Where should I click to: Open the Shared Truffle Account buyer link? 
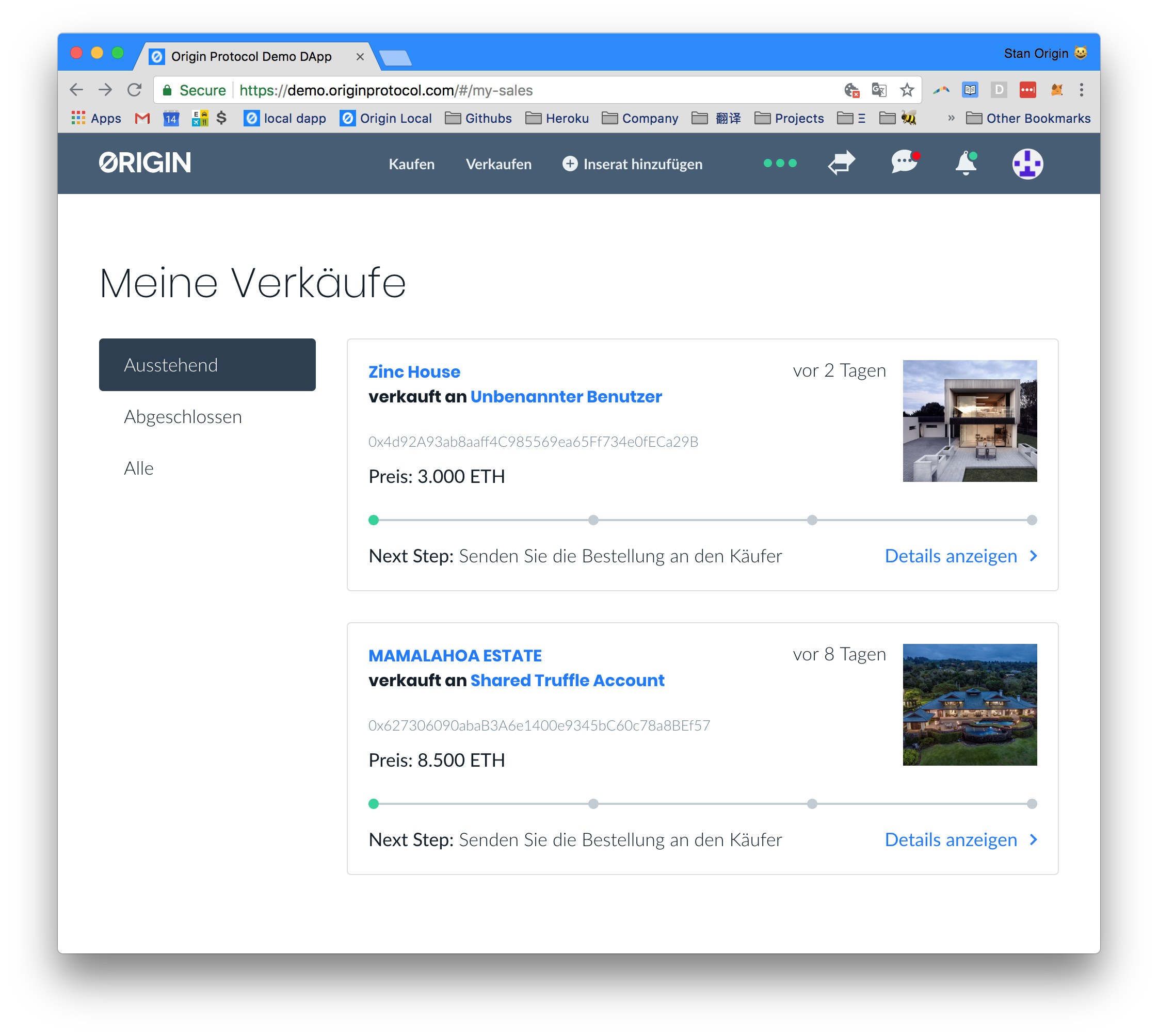(567, 680)
